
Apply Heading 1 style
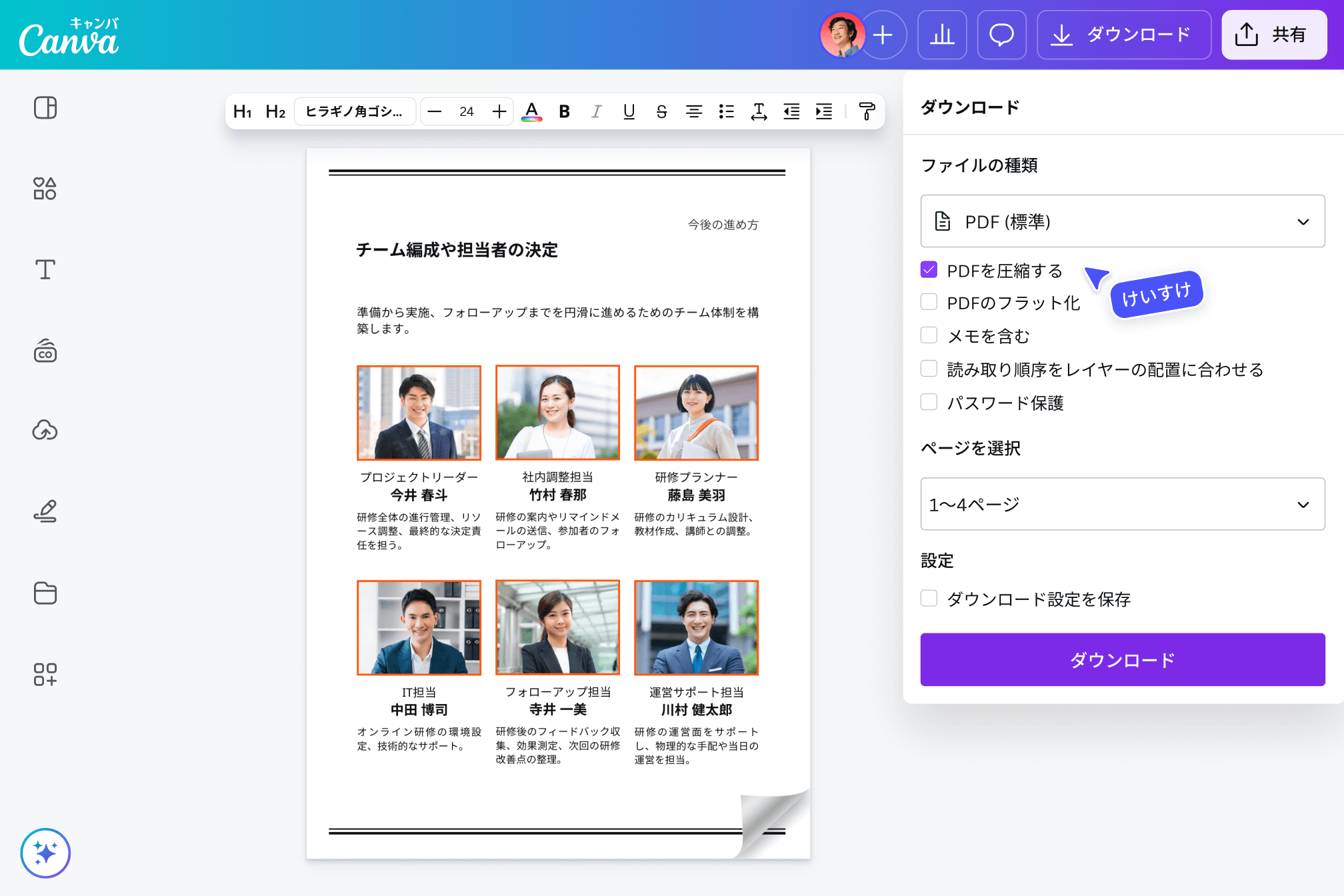coord(243,111)
